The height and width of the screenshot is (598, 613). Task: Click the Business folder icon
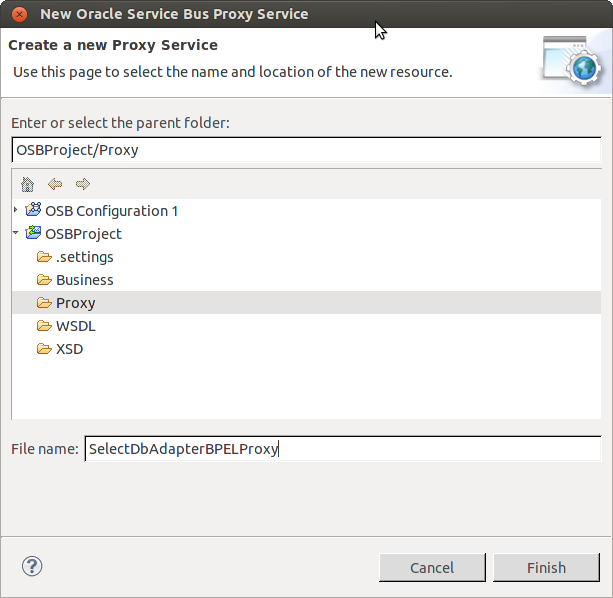(44, 280)
